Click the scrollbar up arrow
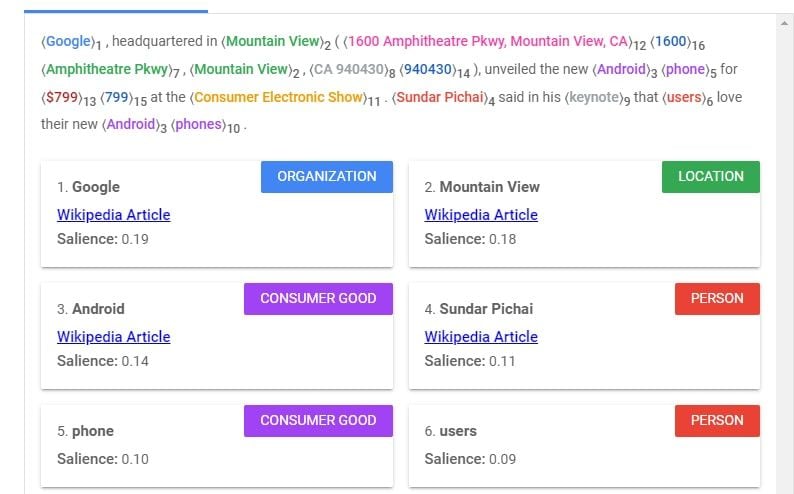 click(x=784, y=23)
